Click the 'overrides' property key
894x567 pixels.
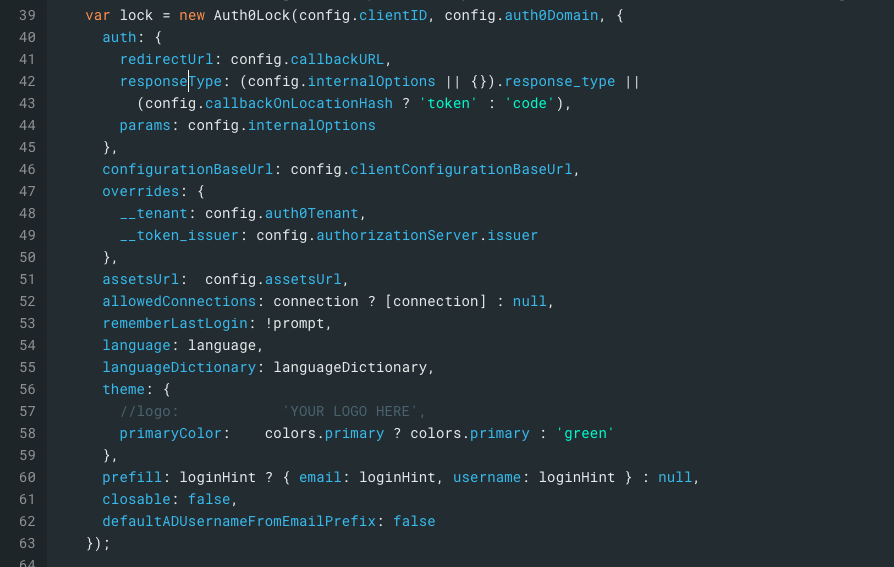pyautogui.click(x=141, y=192)
